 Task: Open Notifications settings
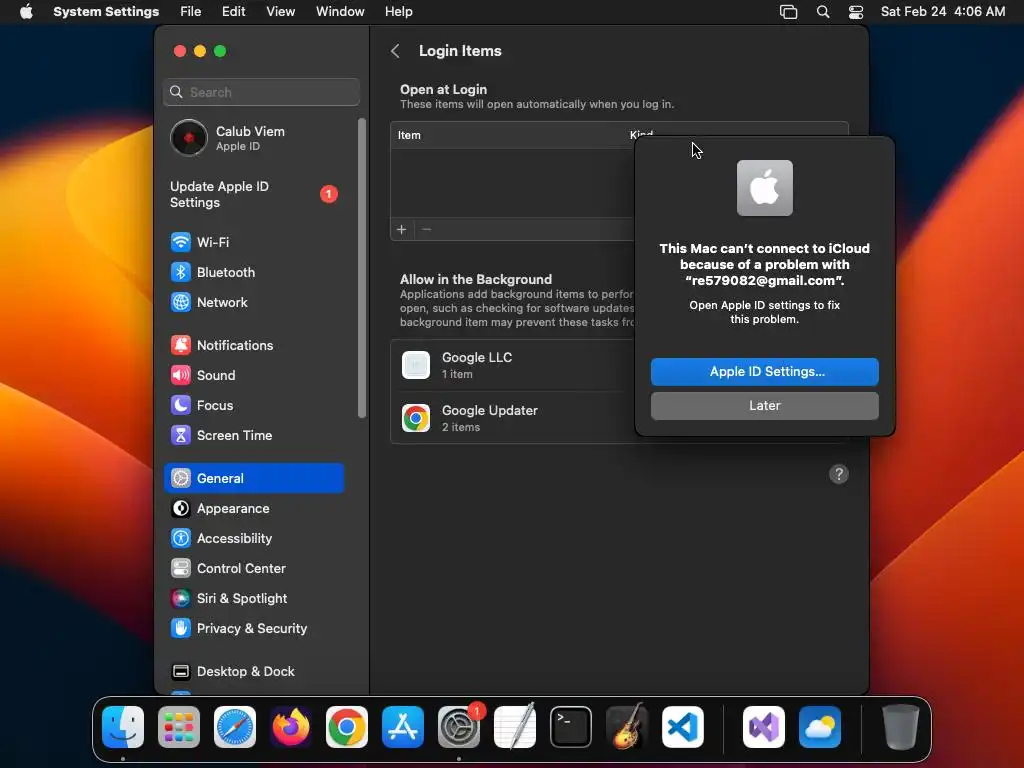point(254,345)
